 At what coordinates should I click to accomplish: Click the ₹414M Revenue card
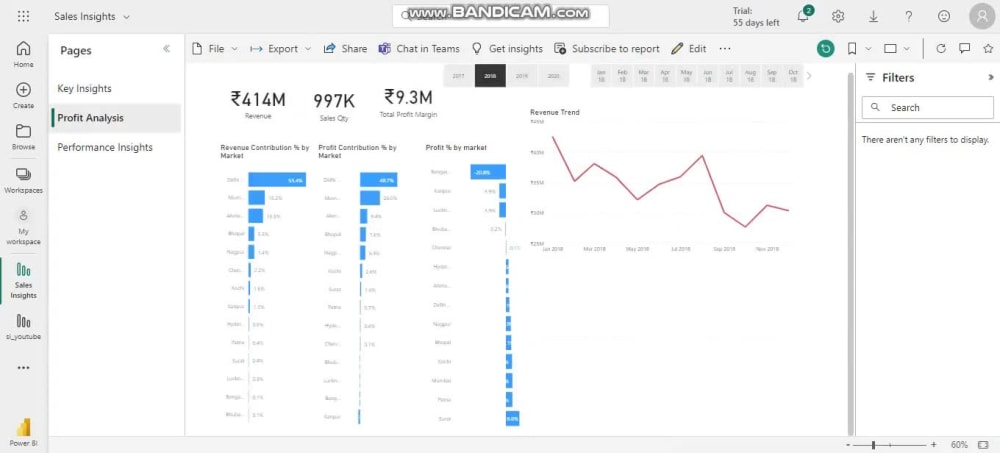258,104
